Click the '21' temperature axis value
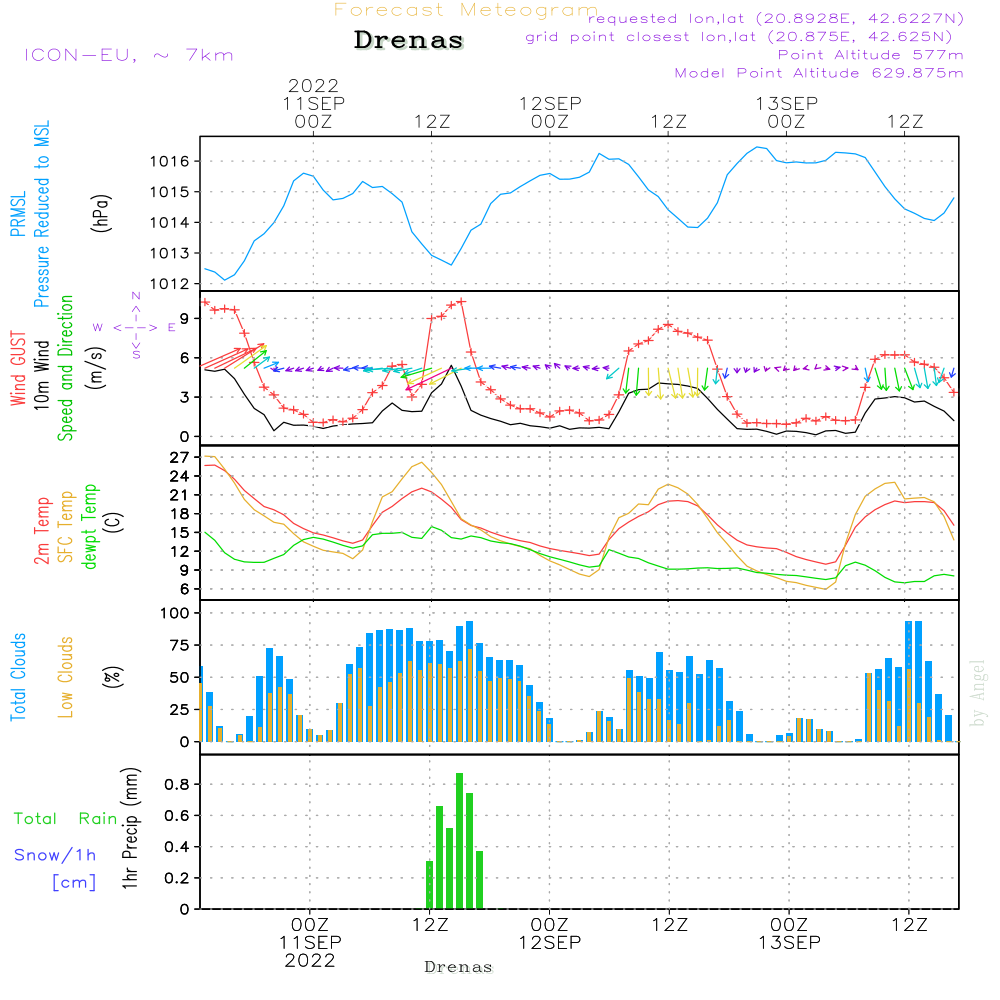The image size is (1000, 1000). tap(180, 495)
